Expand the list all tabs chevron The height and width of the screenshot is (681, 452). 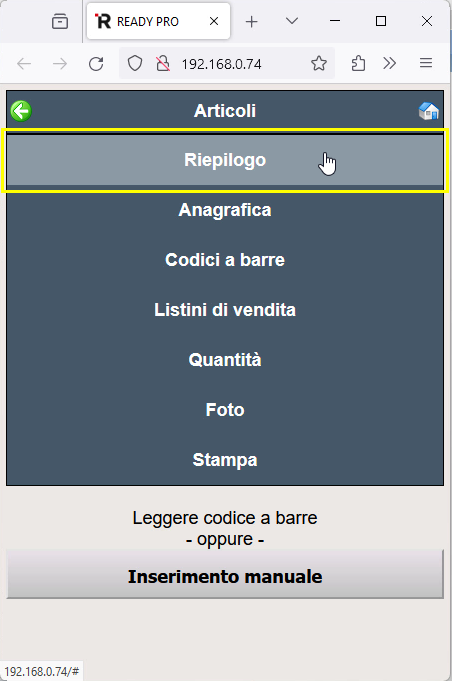[292, 21]
